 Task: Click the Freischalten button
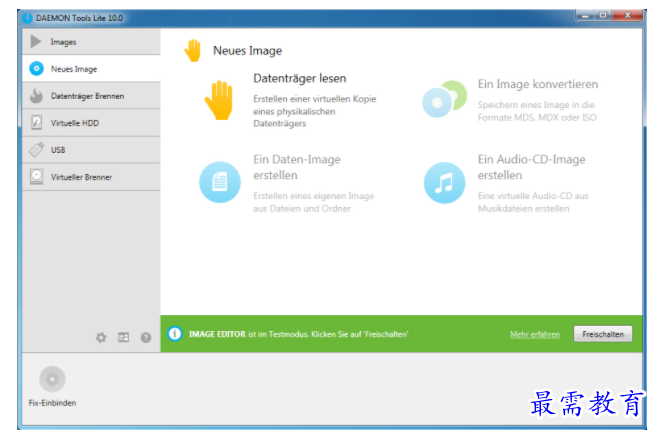[x=603, y=334]
